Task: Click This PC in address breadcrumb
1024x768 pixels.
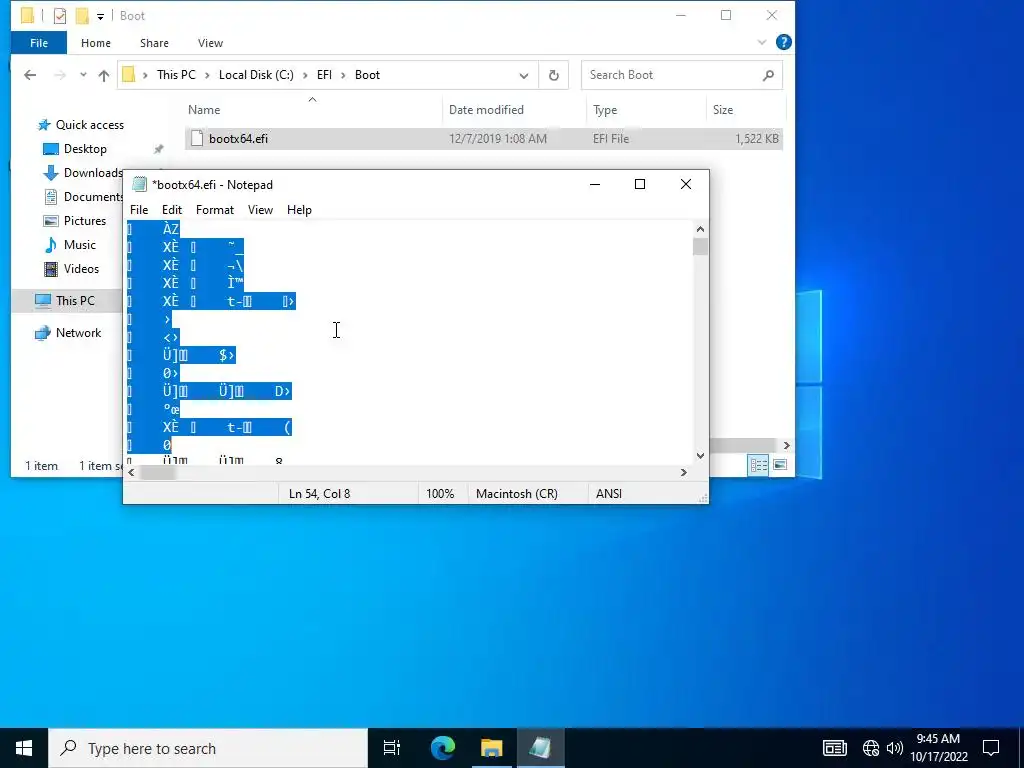Action: pos(176,75)
